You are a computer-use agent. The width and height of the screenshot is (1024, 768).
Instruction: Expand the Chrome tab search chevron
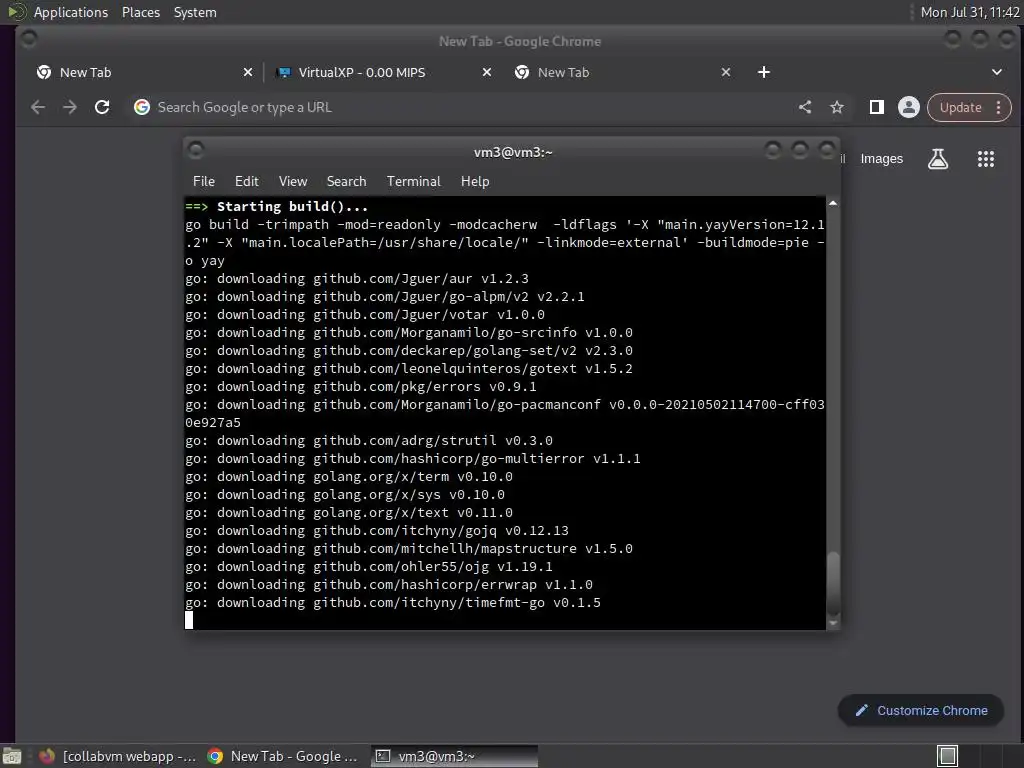(997, 72)
